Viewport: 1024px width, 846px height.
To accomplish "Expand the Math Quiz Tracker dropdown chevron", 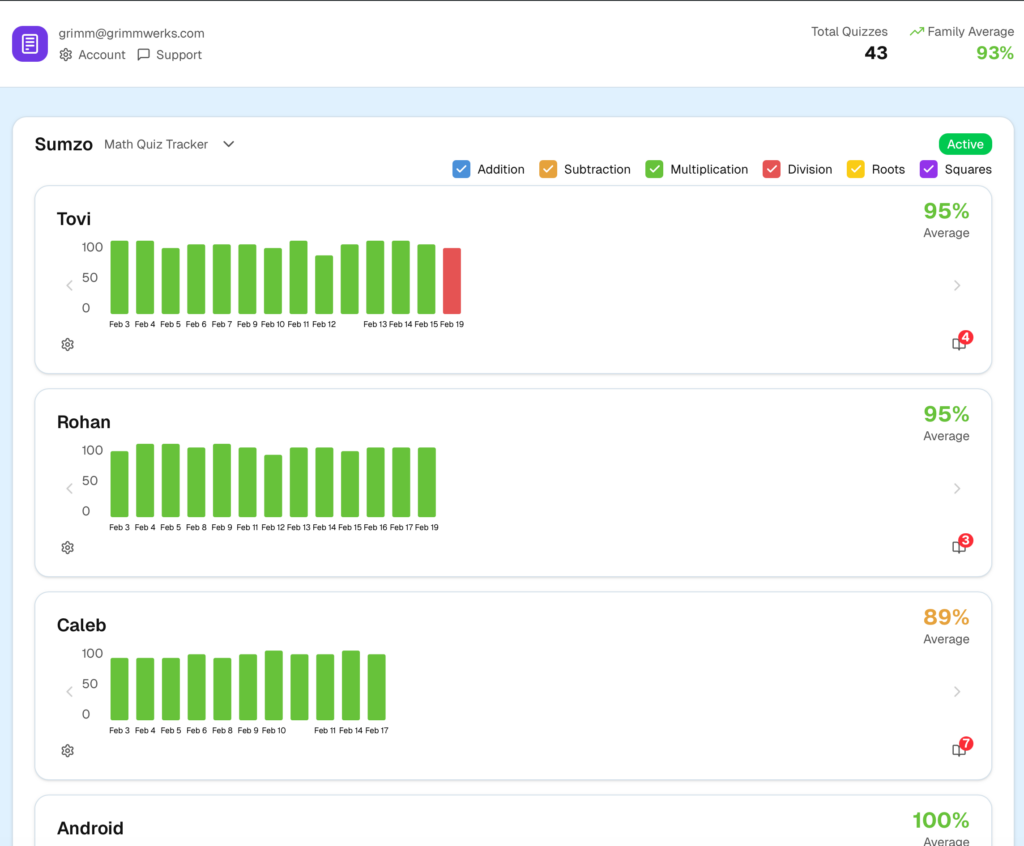I will [229, 144].
